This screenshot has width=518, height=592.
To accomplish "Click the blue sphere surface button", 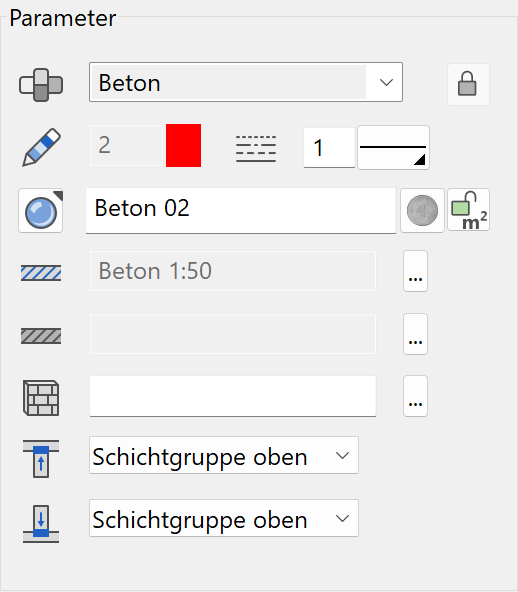I will tap(41, 211).
